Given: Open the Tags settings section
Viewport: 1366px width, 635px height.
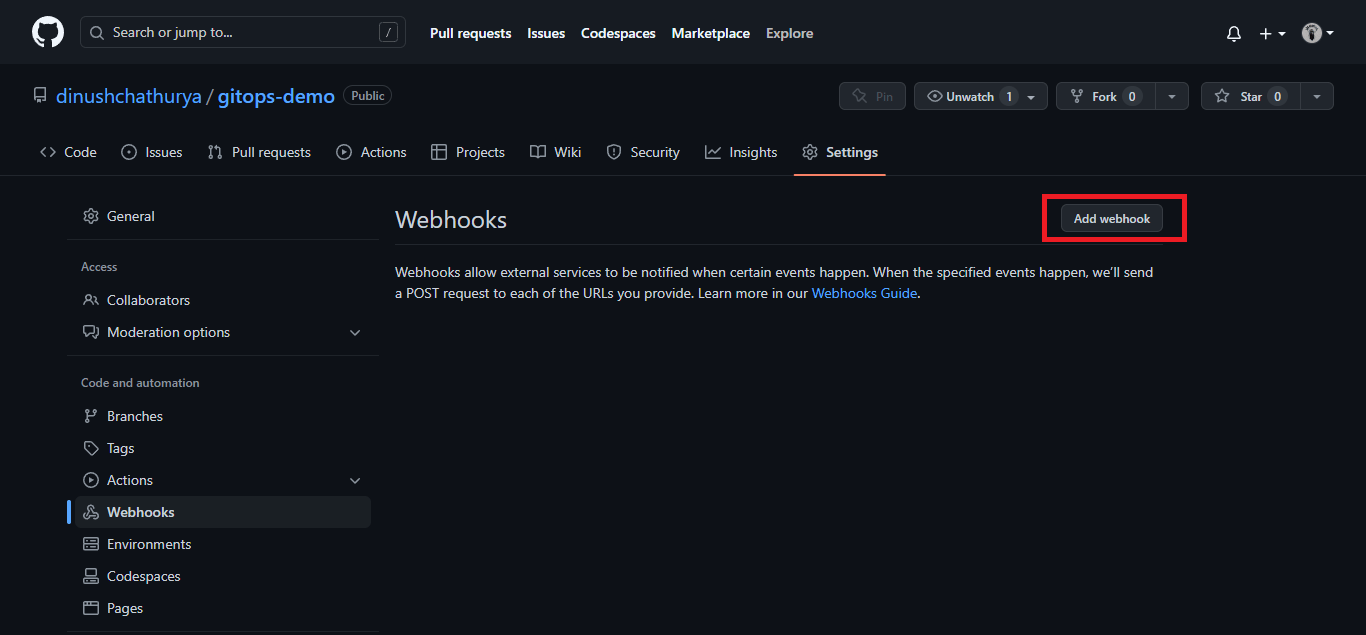Looking at the screenshot, I should [119, 447].
